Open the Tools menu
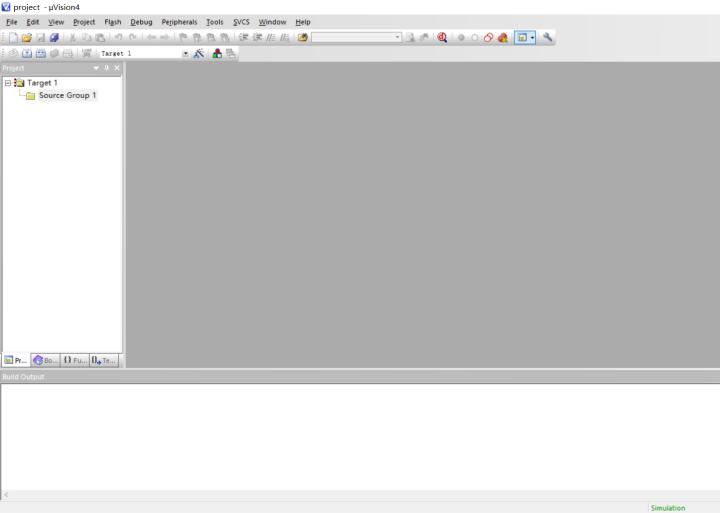 (x=214, y=22)
